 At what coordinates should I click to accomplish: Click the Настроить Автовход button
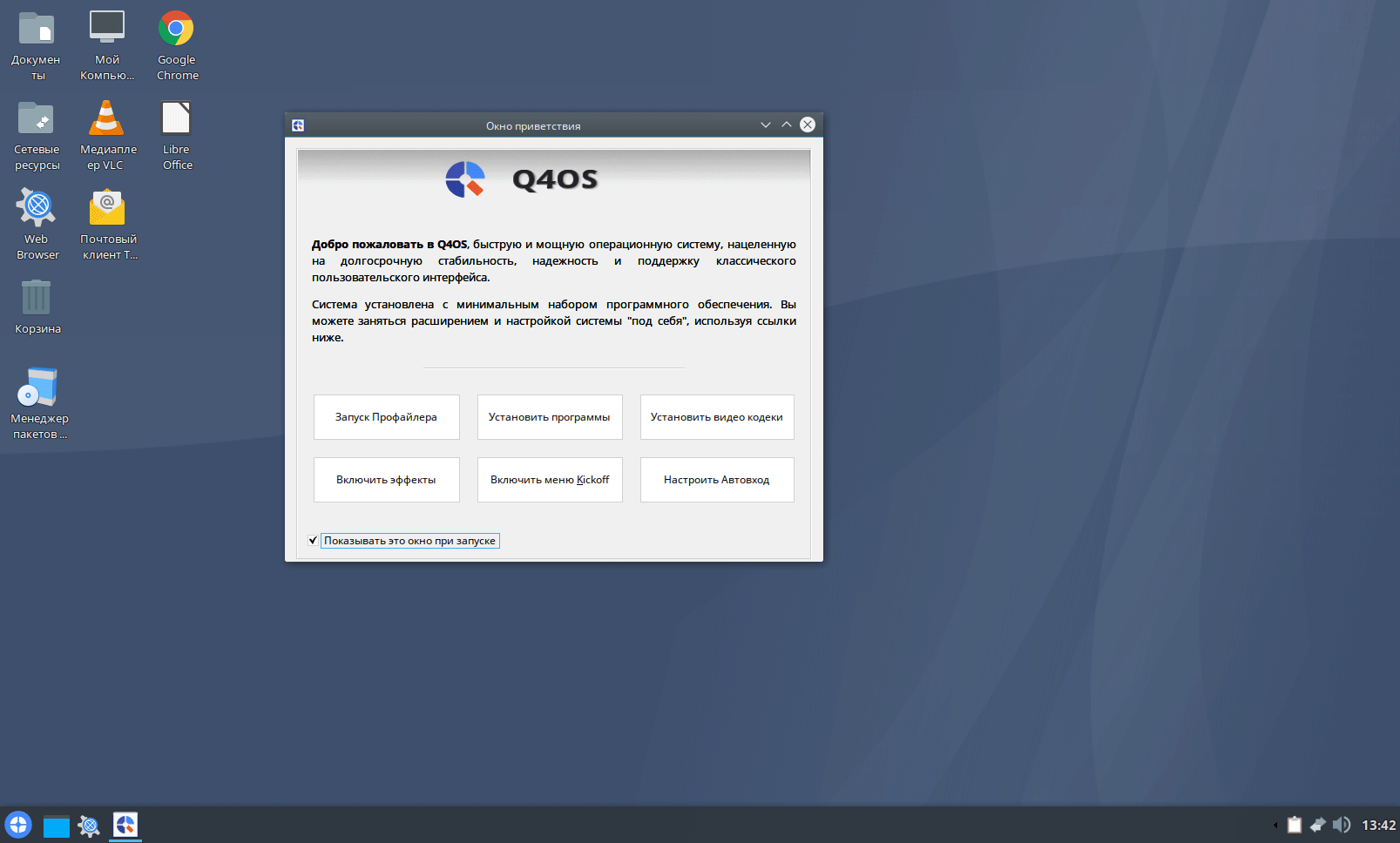coord(717,480)
